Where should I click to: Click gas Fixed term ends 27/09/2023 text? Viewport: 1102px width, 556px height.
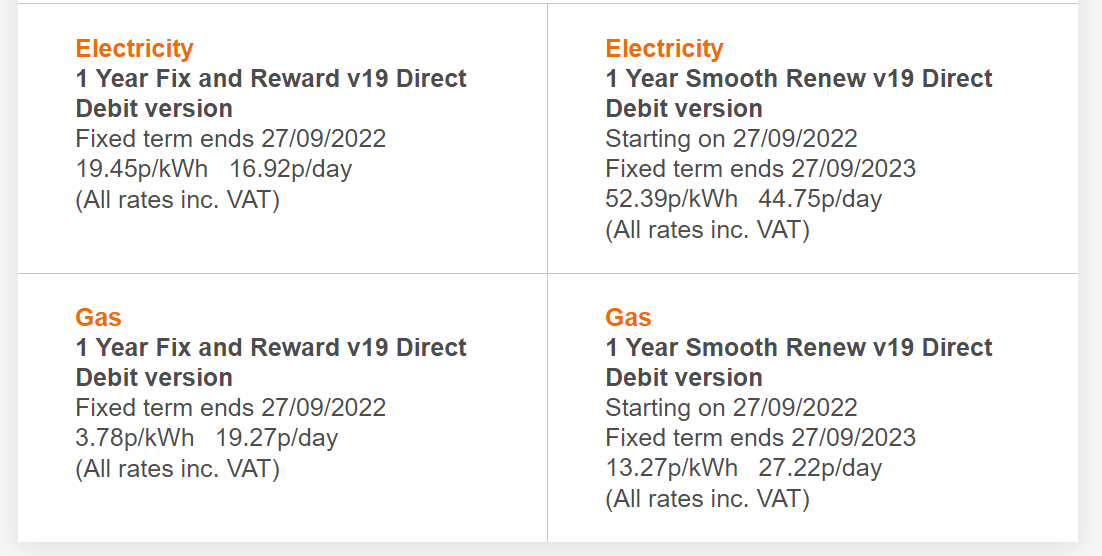[760, 438]
